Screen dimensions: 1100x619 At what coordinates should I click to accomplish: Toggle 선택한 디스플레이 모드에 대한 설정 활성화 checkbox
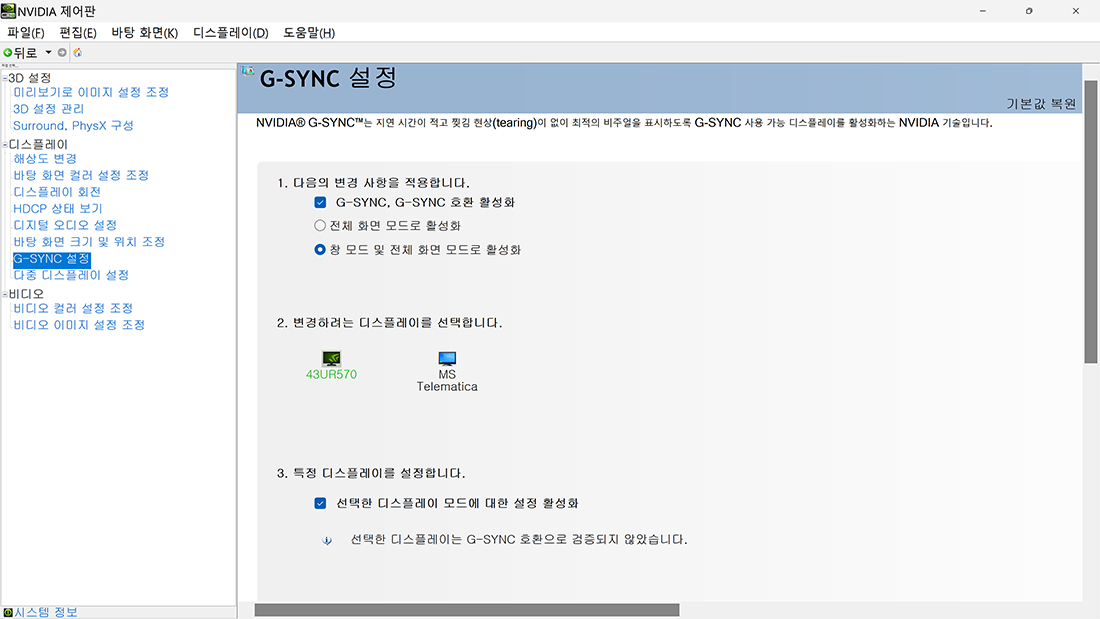click(320, 503)
